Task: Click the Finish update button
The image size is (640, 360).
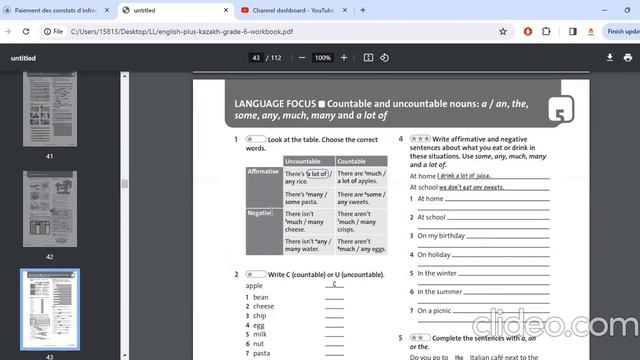Action: 622,31
